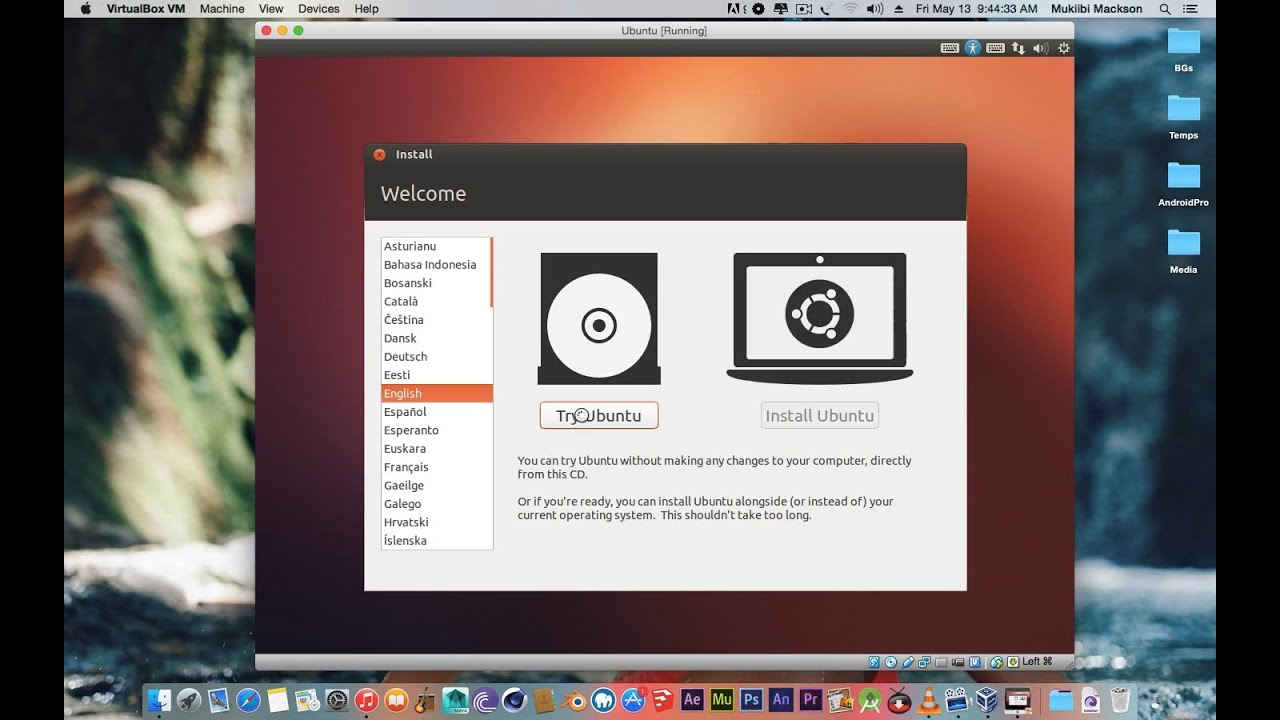
Task: Open the Ubuntu panel network arrows indicator
Action: (x=1018, y=47)
